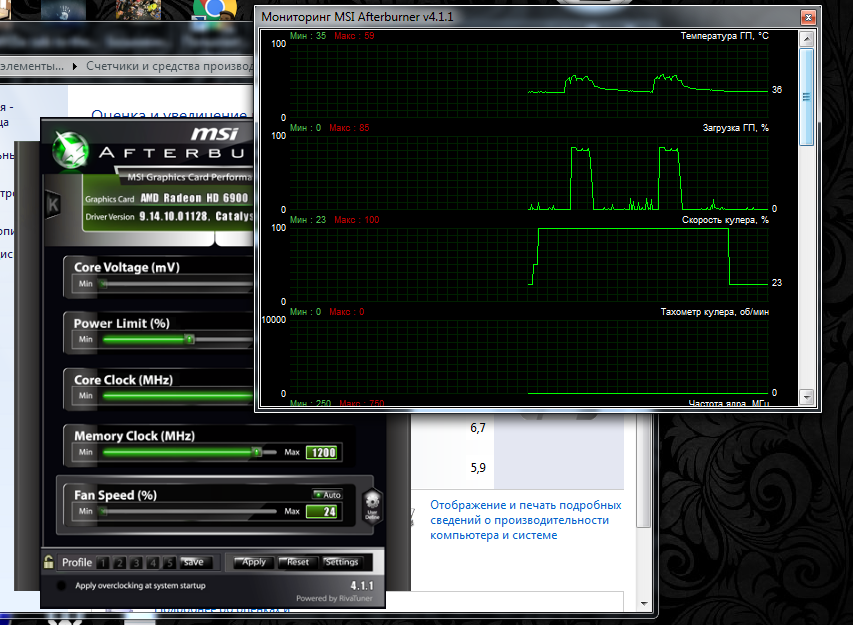
Task: Click the Driver Version text
Action: tap(110, 216)
